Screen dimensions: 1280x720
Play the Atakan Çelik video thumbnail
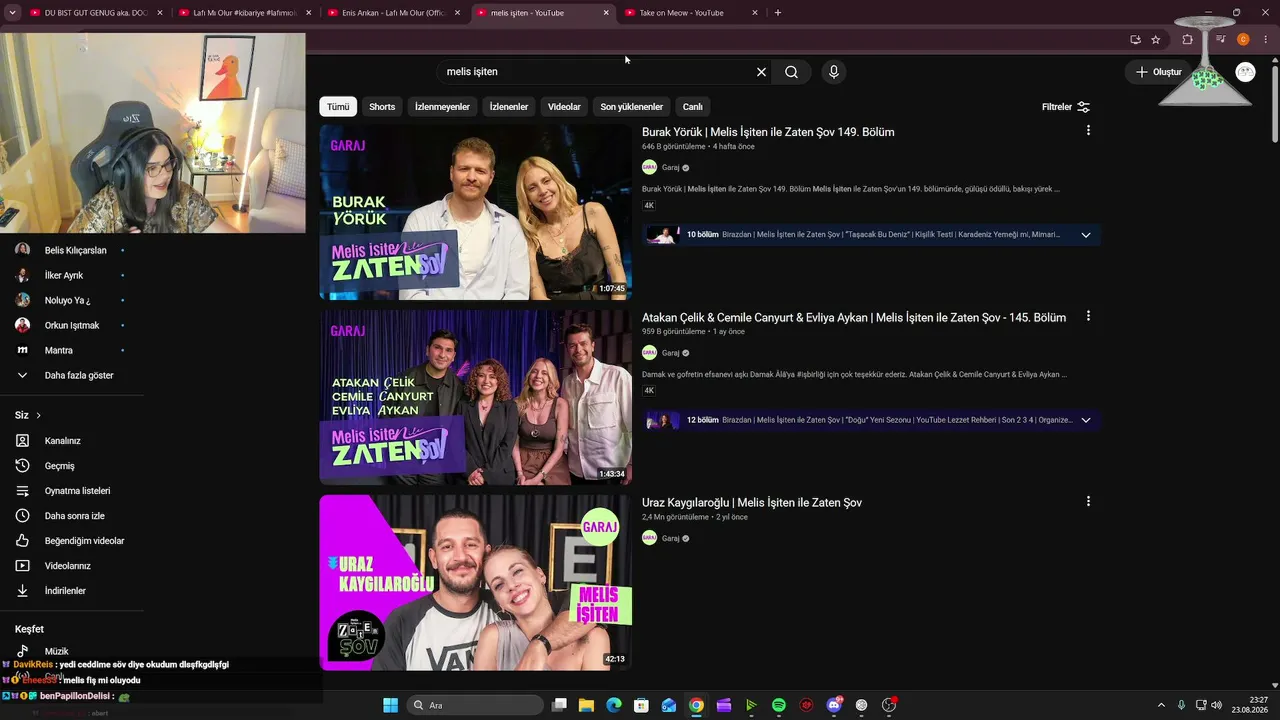[x=475, y=397]
